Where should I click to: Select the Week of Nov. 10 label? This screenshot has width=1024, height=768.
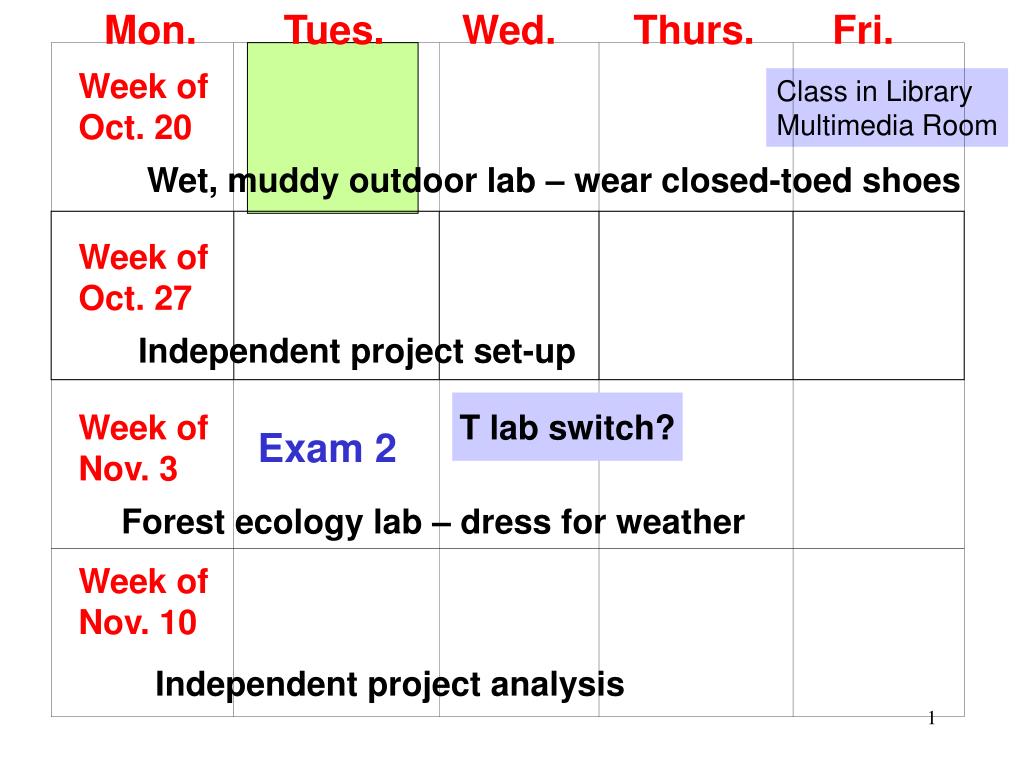tap(143, 601)
